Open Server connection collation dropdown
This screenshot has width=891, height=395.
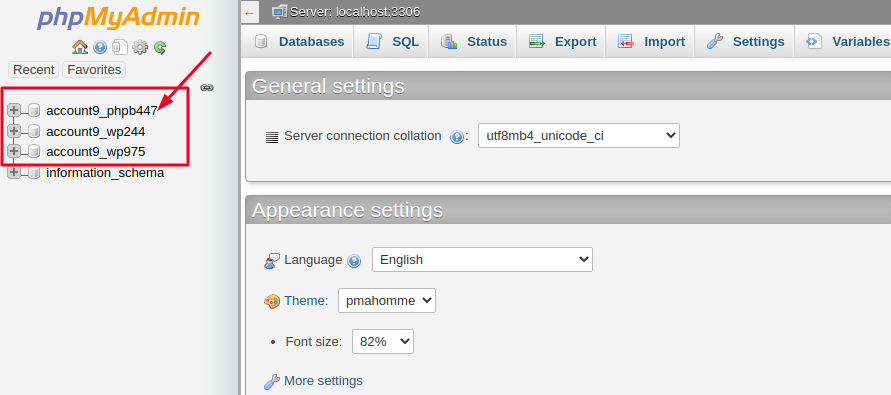[578, 136]
